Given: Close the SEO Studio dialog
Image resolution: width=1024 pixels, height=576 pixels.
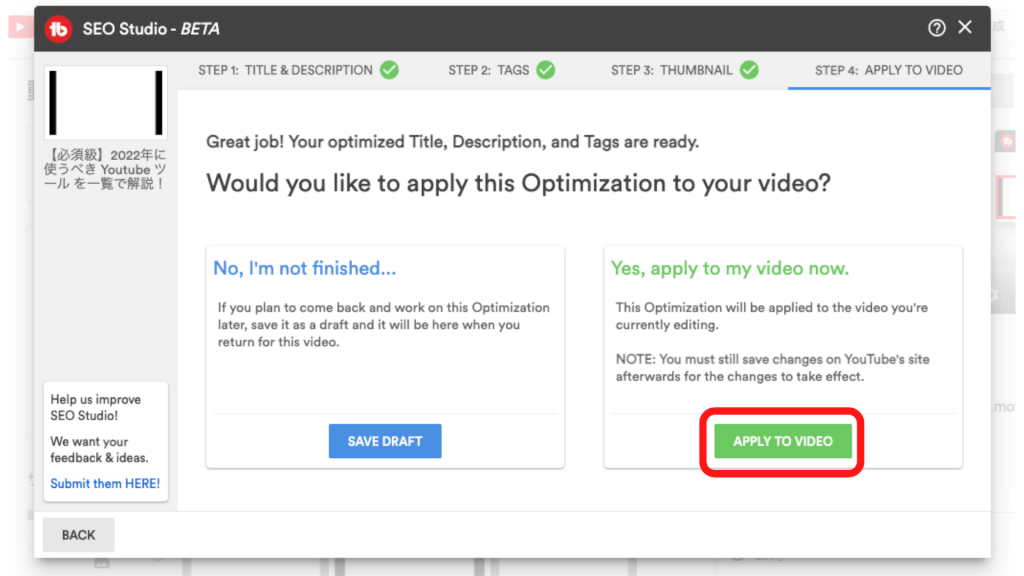Looking at the screenshot, I should click(x=965, y=27).
